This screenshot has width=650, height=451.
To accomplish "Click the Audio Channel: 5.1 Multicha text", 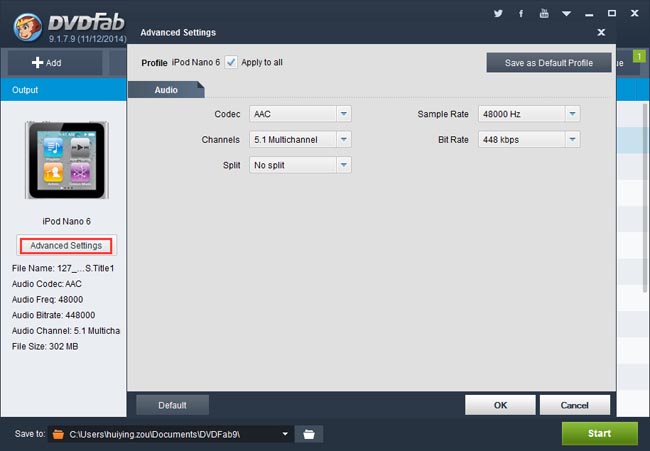I will click(x=66, y=331).
